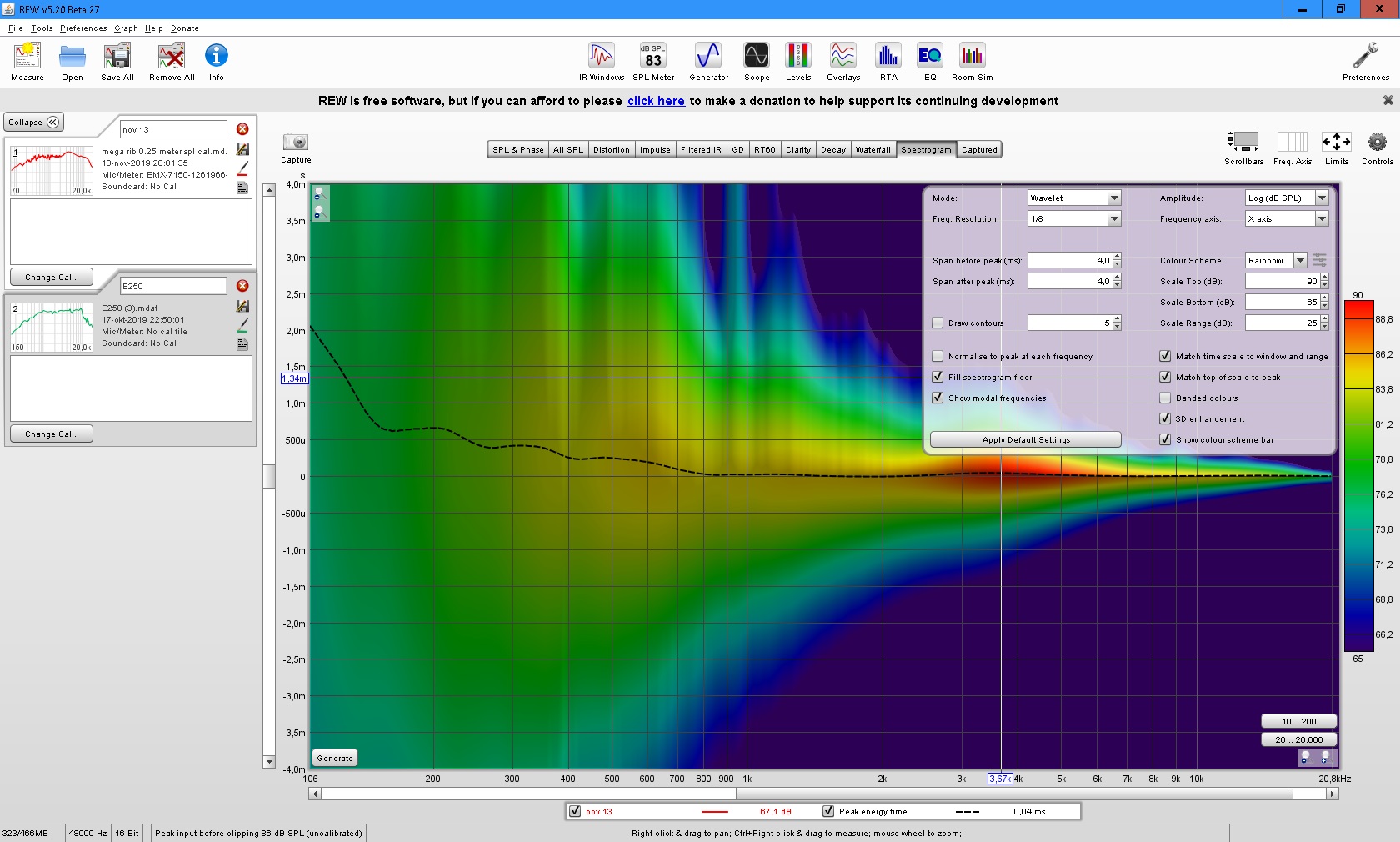Open the Levels tool
Image resolution: width=1400 pixels, height=842 pixels.
798,62
